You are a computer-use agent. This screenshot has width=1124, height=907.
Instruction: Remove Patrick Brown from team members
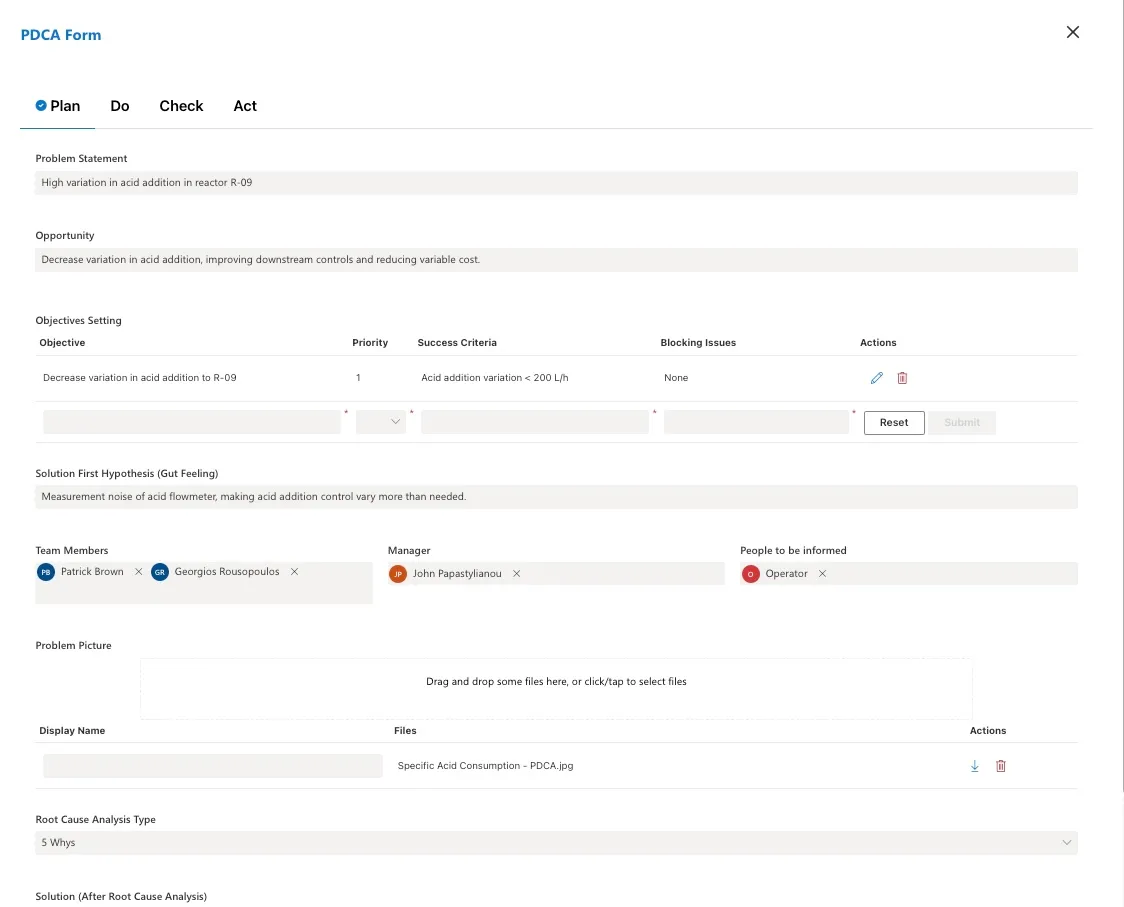(x=138, y=571)
